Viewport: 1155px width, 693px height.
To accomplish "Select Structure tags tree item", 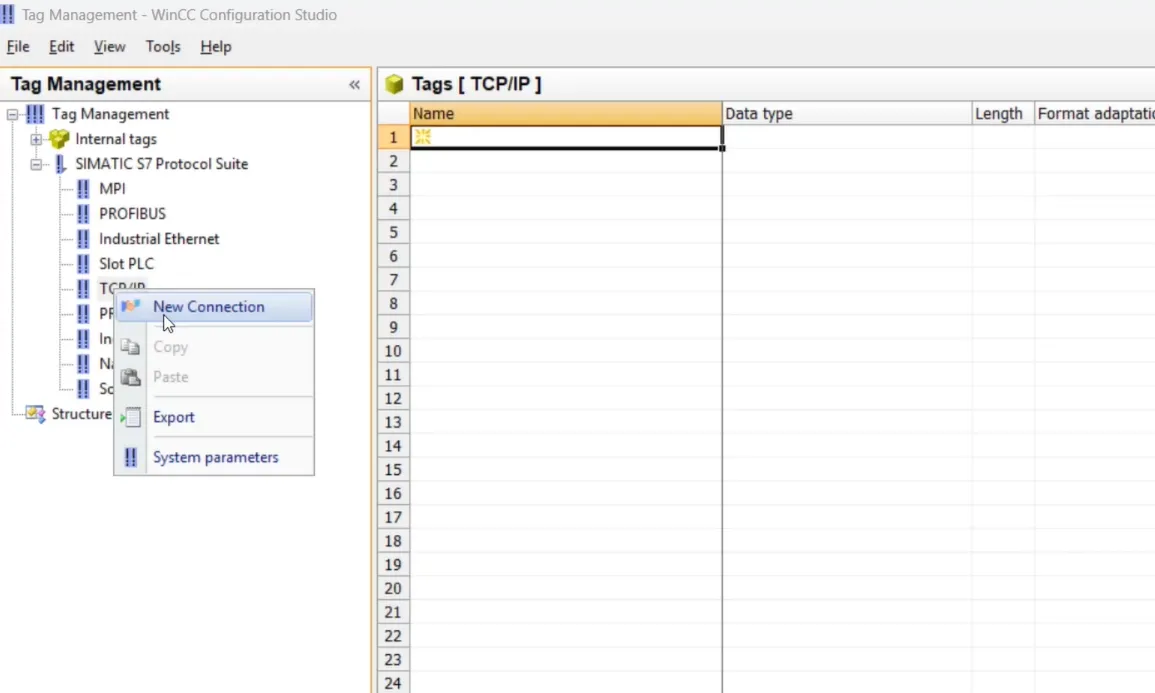I will [x=81, y=414].
